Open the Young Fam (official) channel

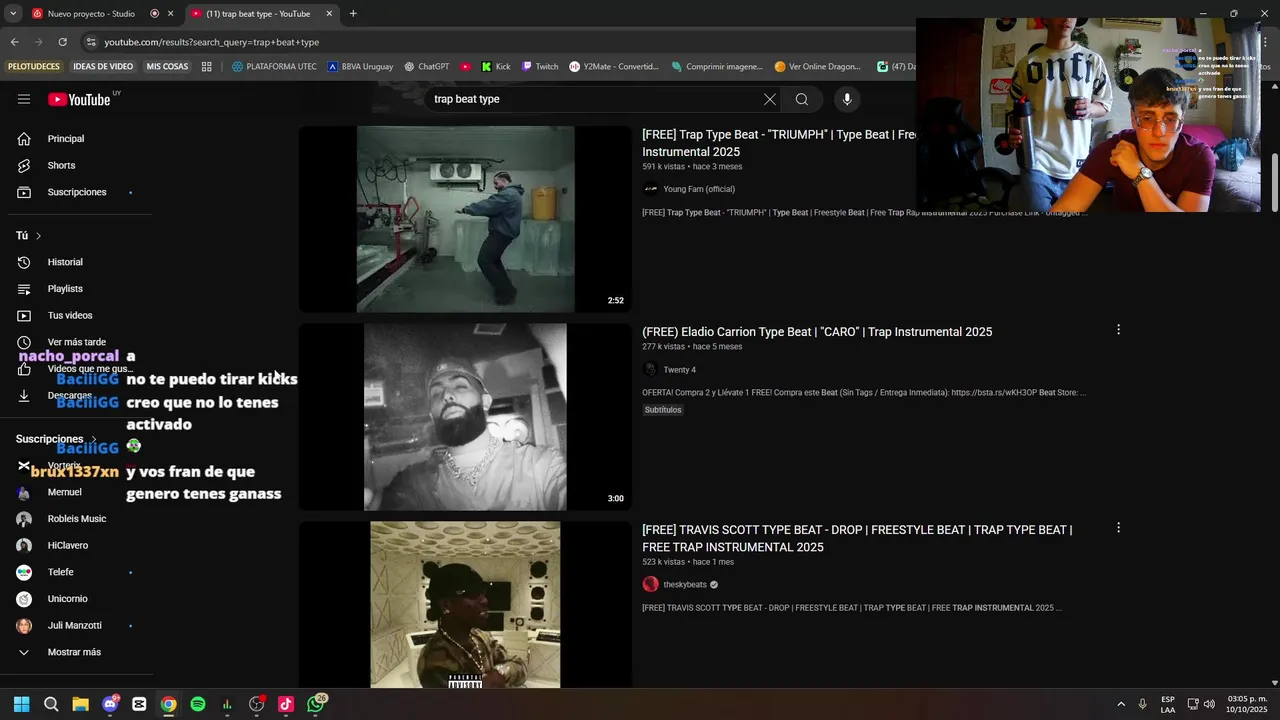[x=698, y=189]
